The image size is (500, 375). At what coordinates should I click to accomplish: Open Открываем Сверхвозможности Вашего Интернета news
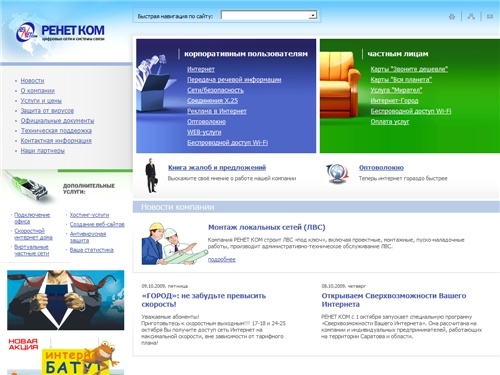point(394,300)
